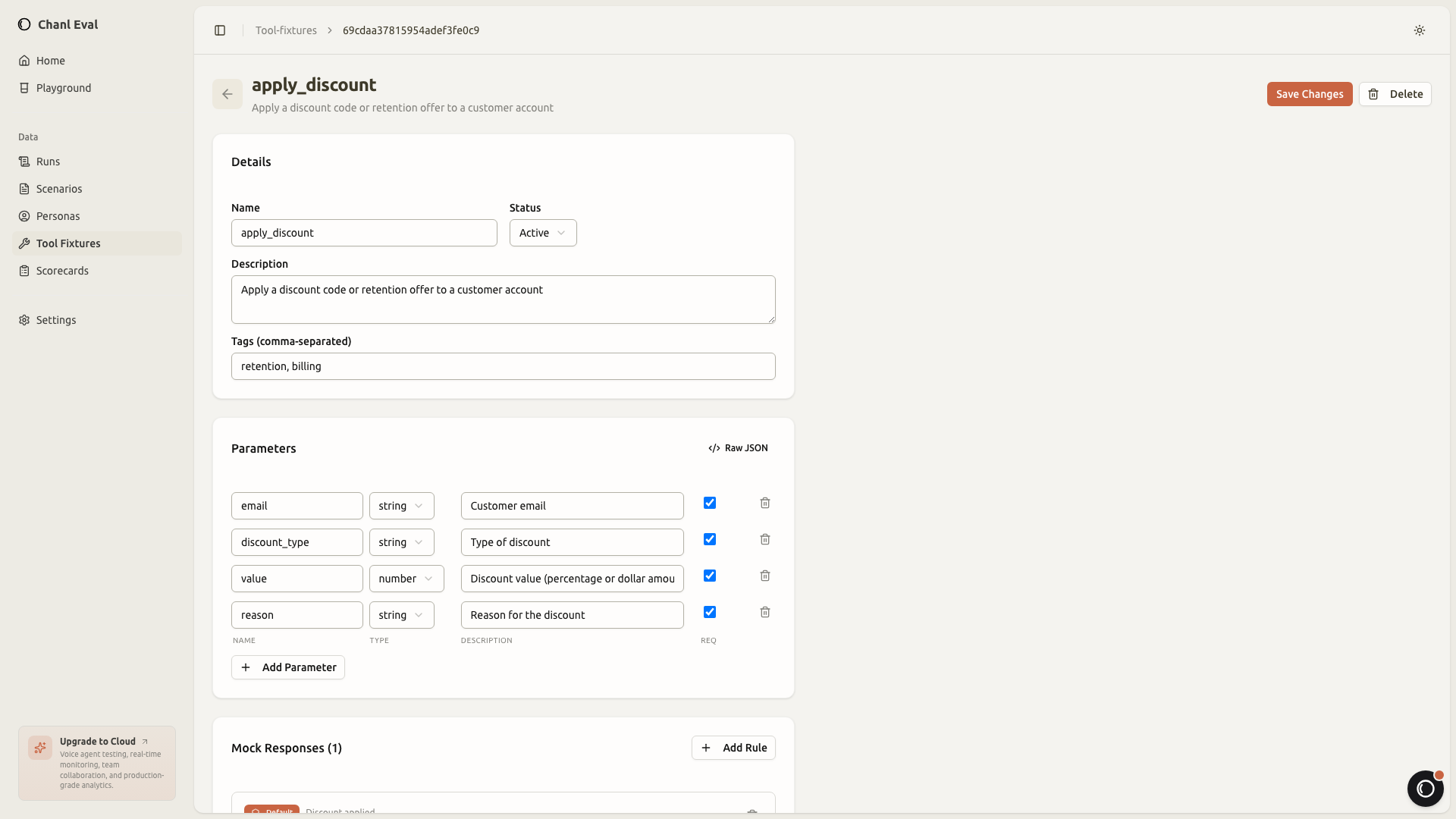The image size is (1456, 819).
Task: Open the Personas section
Action: [58, 216]
